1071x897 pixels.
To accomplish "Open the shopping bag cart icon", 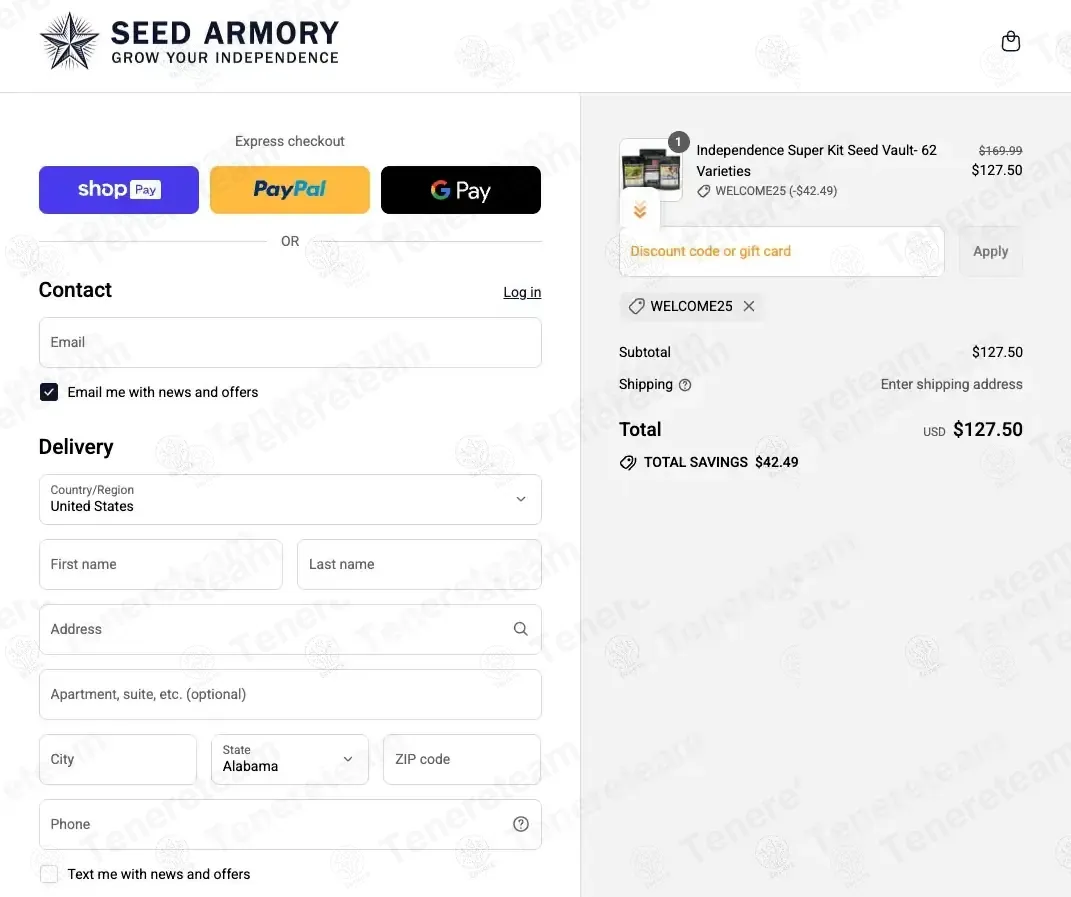I will [1011, 41].
